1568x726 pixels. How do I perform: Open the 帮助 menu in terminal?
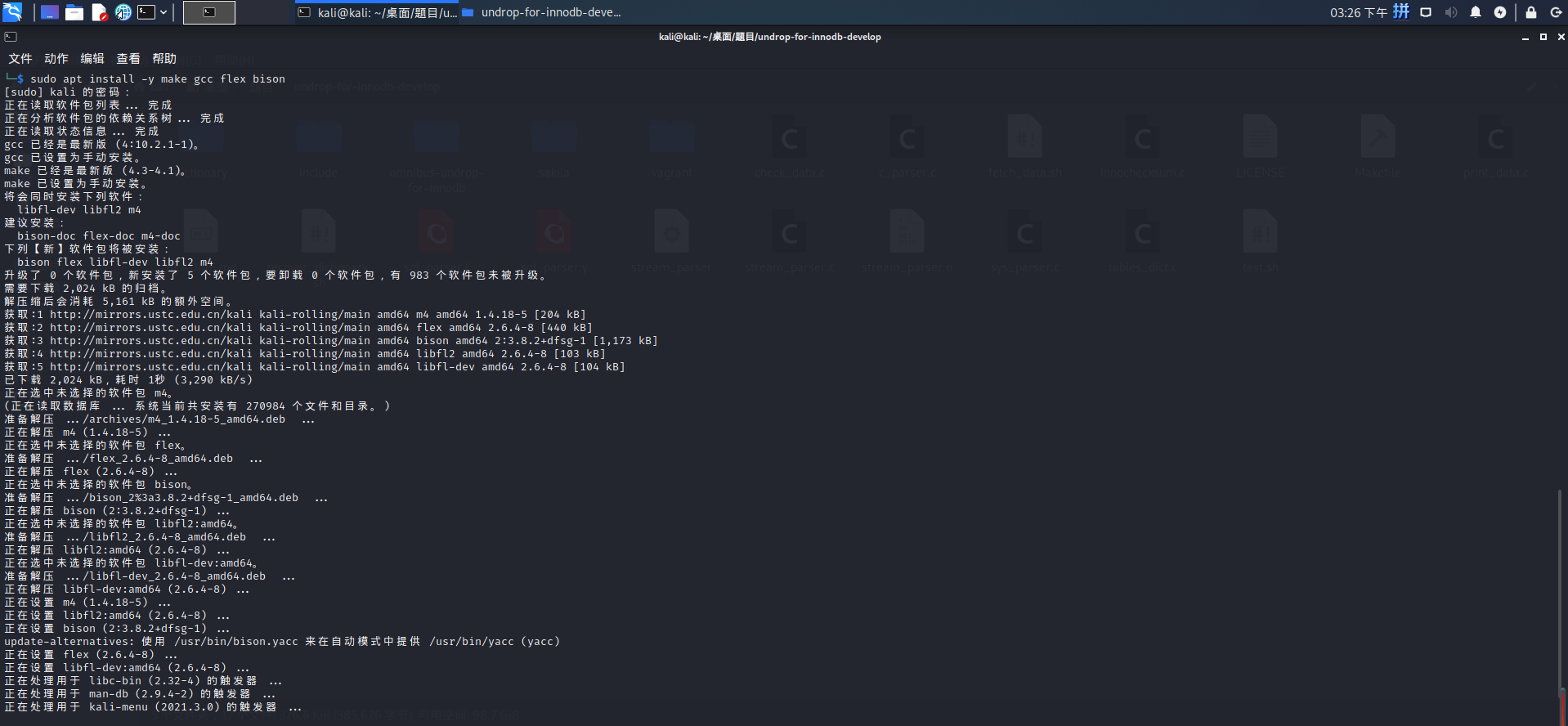coord(164,59)
